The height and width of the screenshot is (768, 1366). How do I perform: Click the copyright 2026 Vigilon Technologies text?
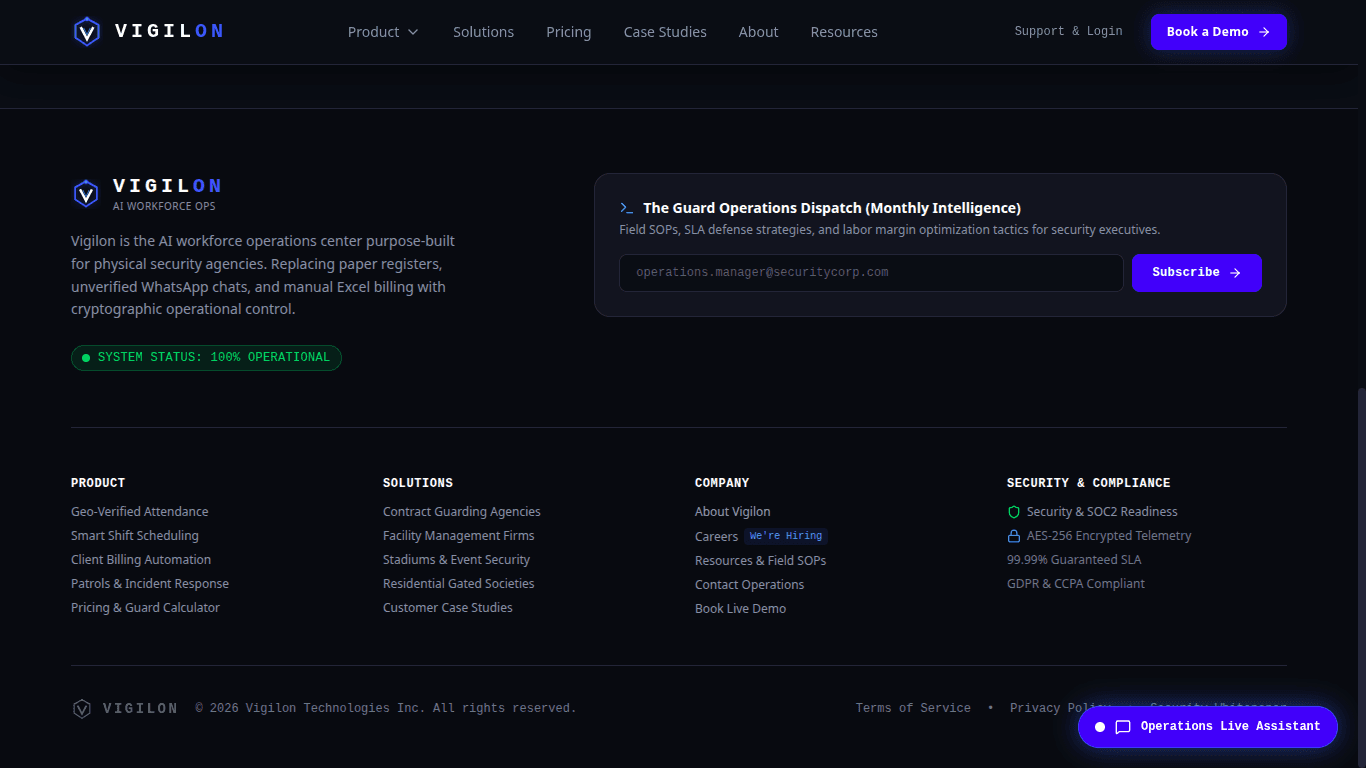(386, 708)
